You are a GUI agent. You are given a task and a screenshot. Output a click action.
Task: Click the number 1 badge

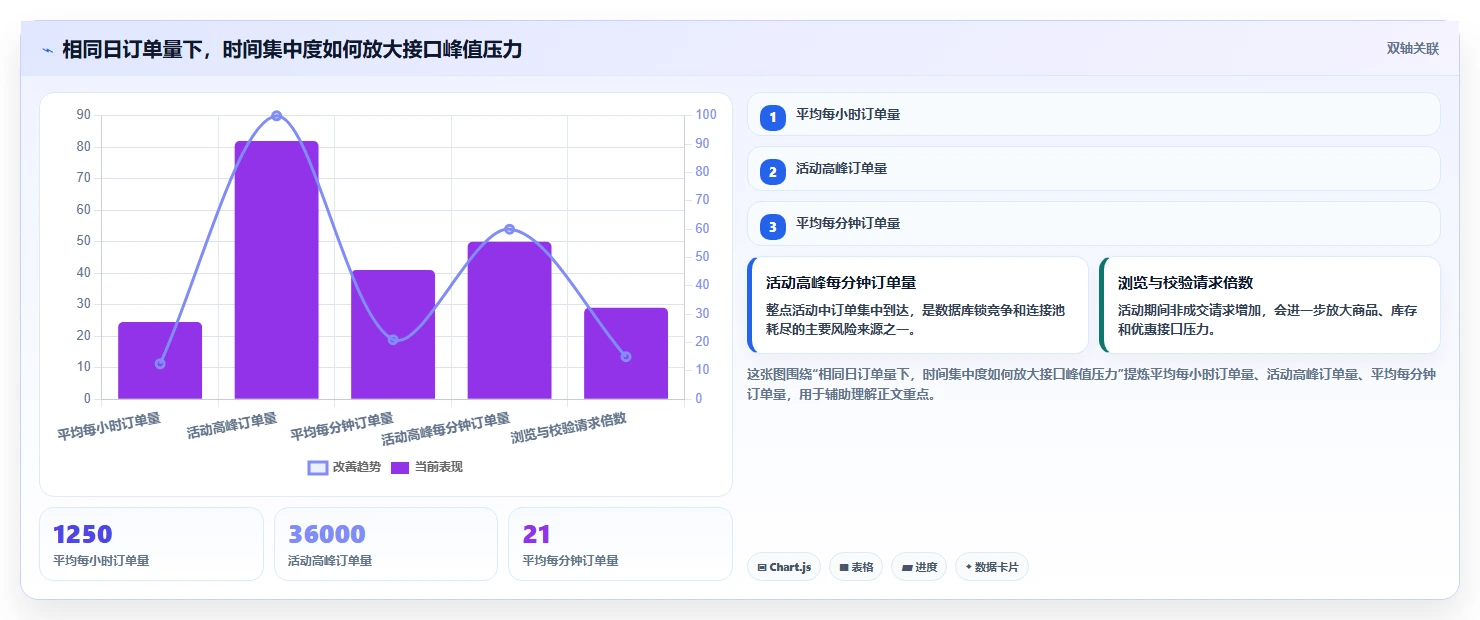[x=772, y=118]
